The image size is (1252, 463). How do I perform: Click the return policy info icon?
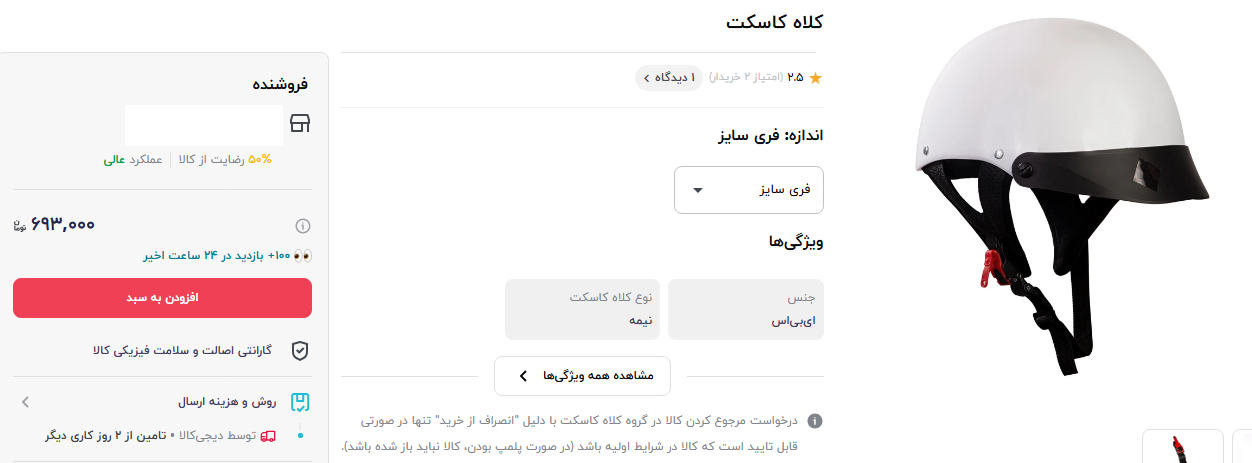tap(815, 421)
